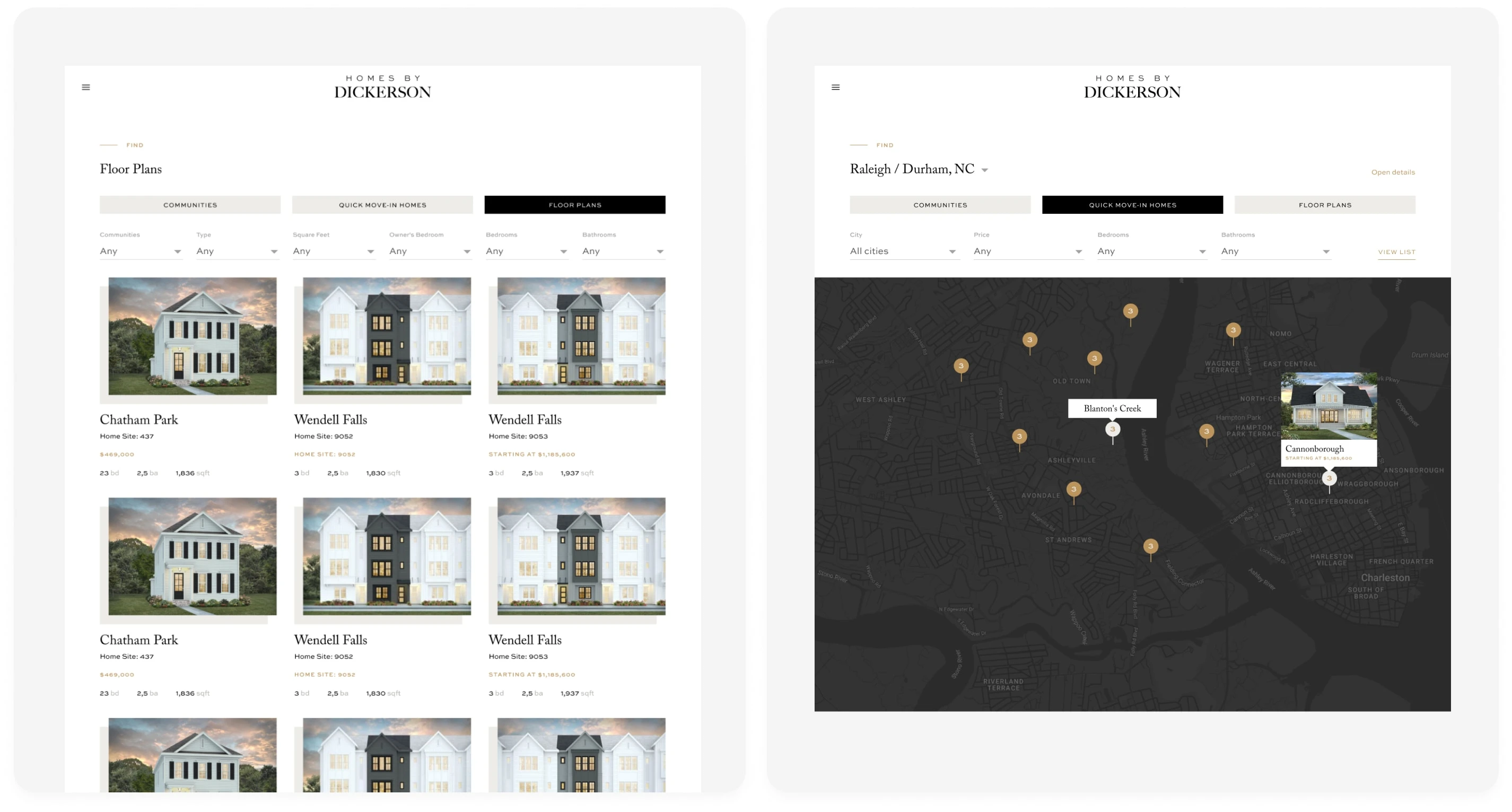Switch to Communities tab on map page

(x=940, y=205)
